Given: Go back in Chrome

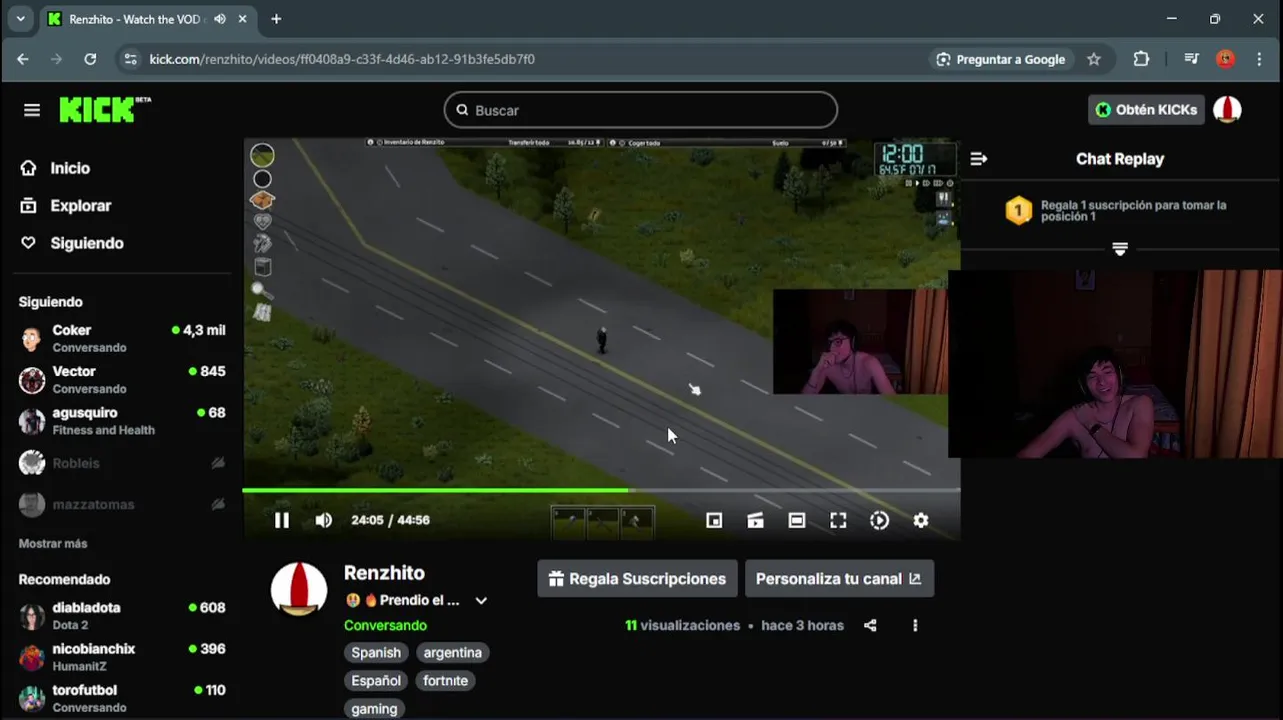Looking at the screenshot, I should [x=22, y=59].
